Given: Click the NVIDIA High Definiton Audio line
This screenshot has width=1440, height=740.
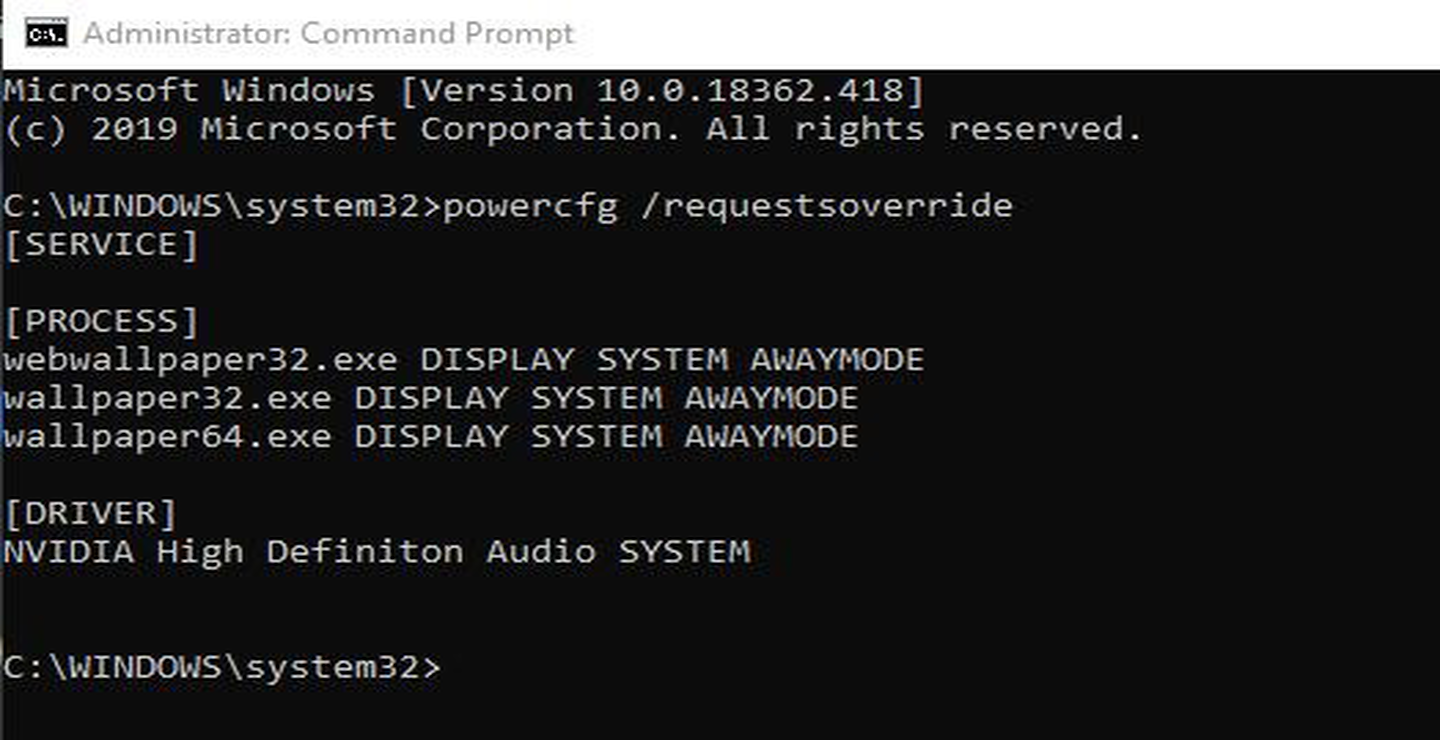Looking at the screenshot, I should pos(376,552).
